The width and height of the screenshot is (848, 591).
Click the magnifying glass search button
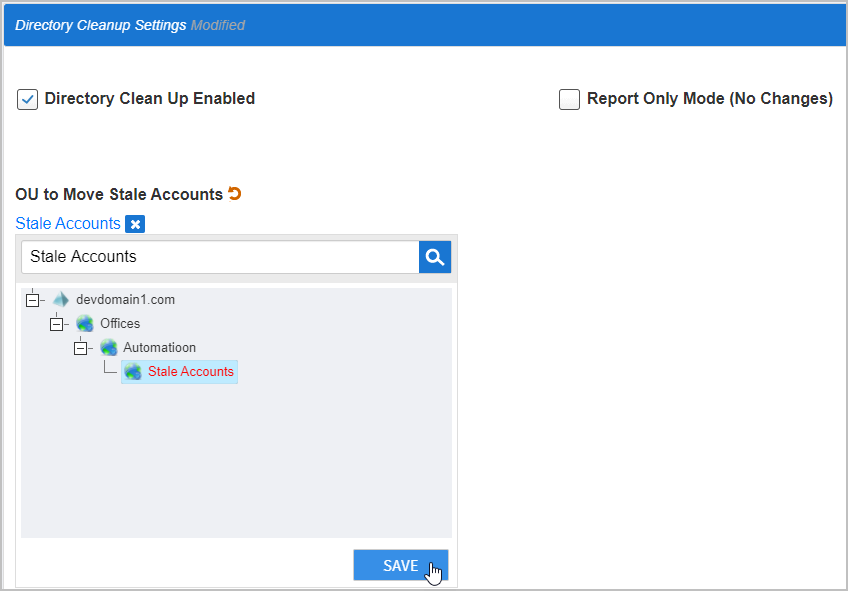tap(435, 257)
